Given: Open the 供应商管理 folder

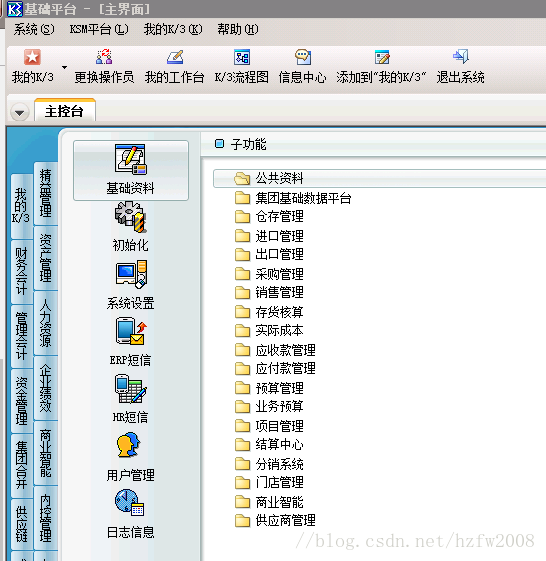Looking at the screenshot, I should coord(276,521).
